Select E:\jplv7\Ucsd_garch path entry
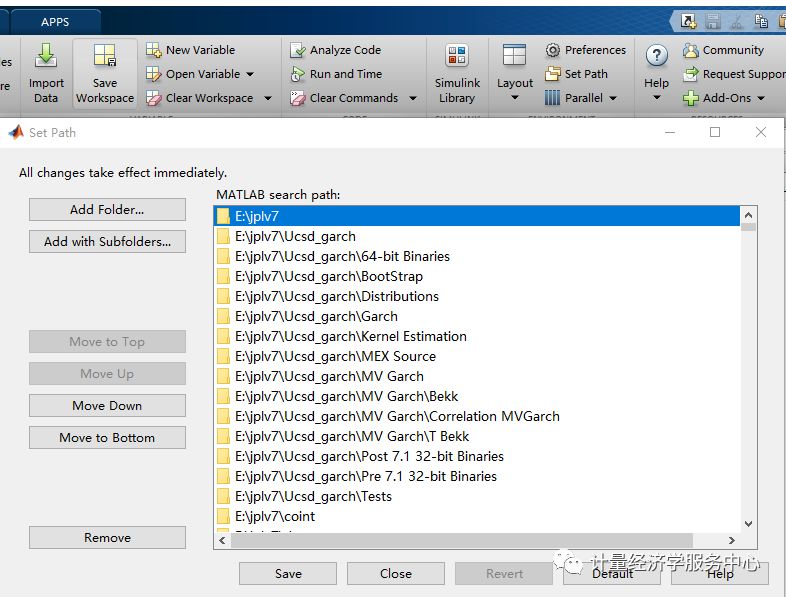 point(477,236)
